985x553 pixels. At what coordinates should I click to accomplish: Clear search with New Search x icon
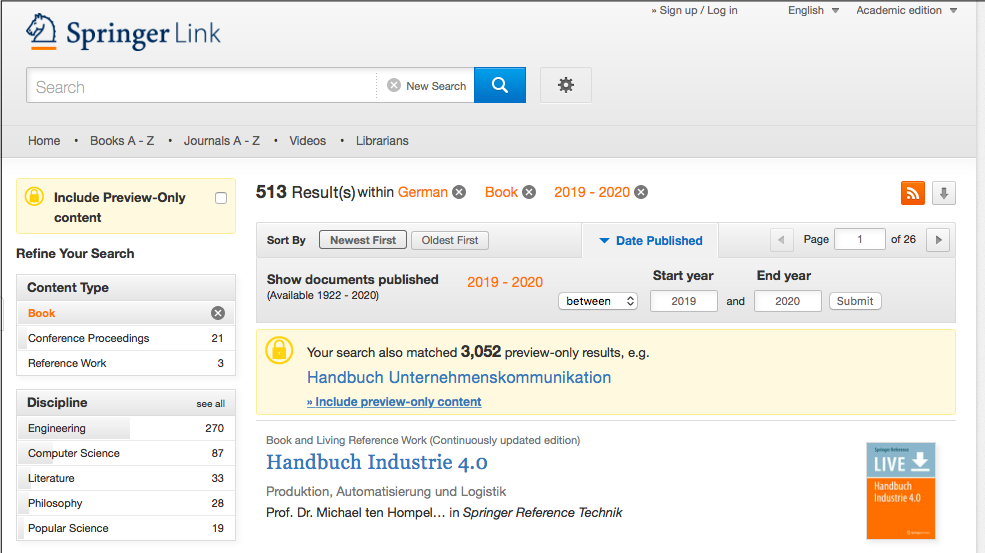[x=394, y=85]
